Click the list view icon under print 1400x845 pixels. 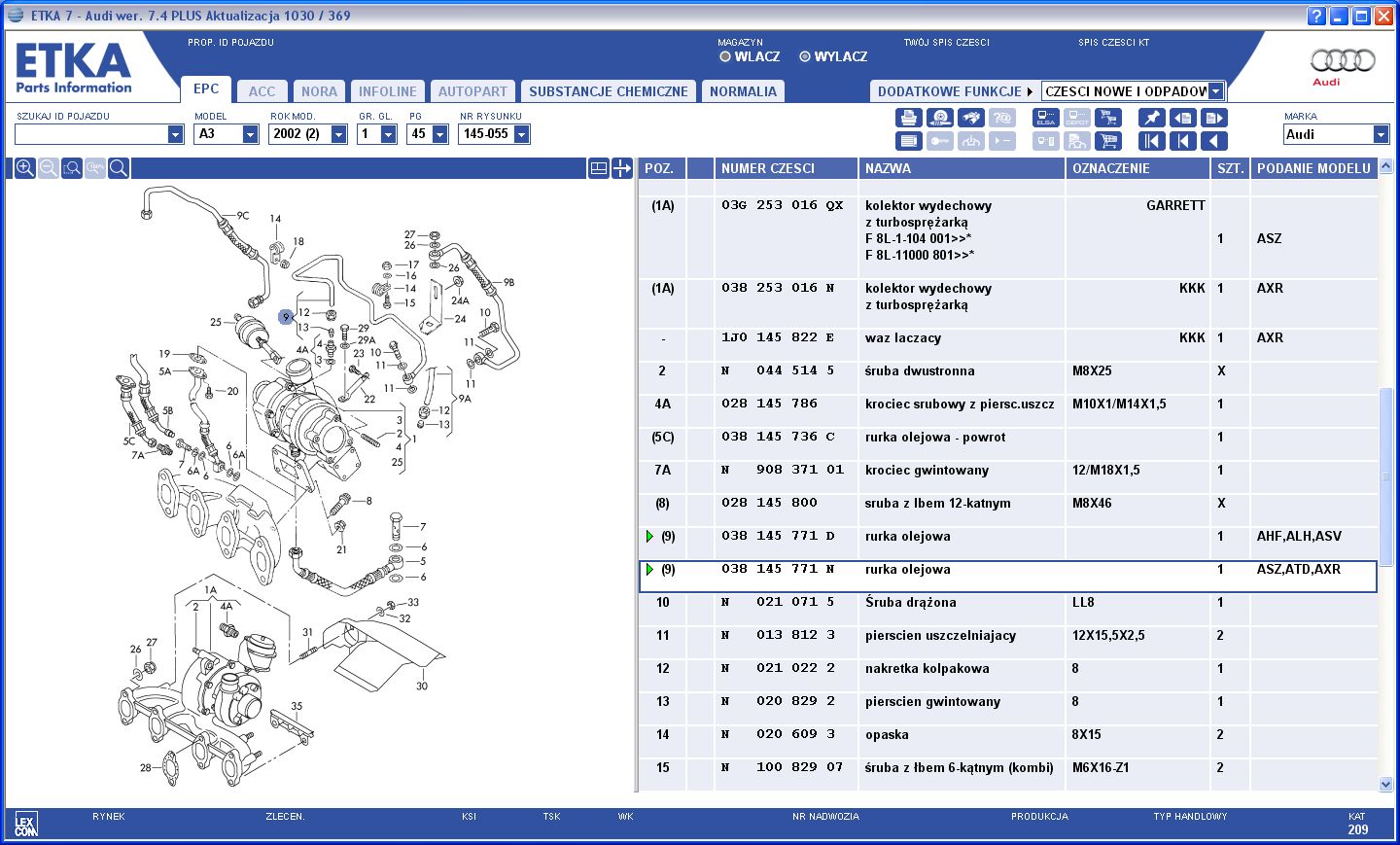(908, 141)
